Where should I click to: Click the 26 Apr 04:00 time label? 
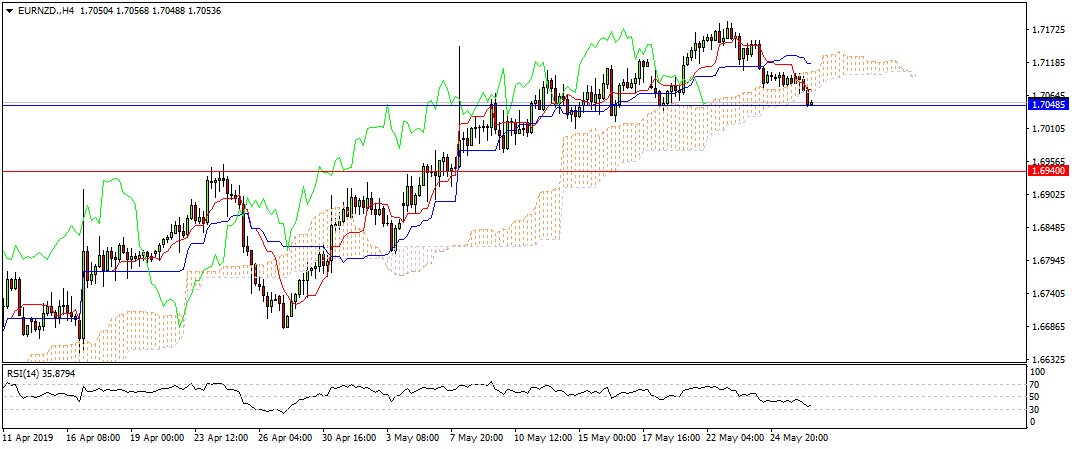pyautogui.click(x=285, y=437)
